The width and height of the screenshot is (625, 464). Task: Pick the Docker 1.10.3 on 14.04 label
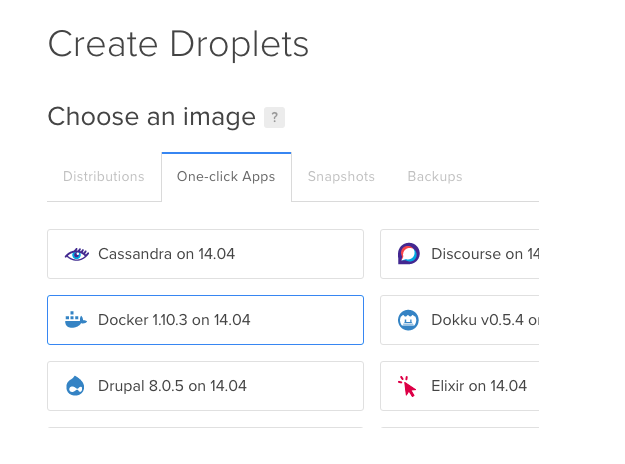pyautogui.click(x=174, y=320)
